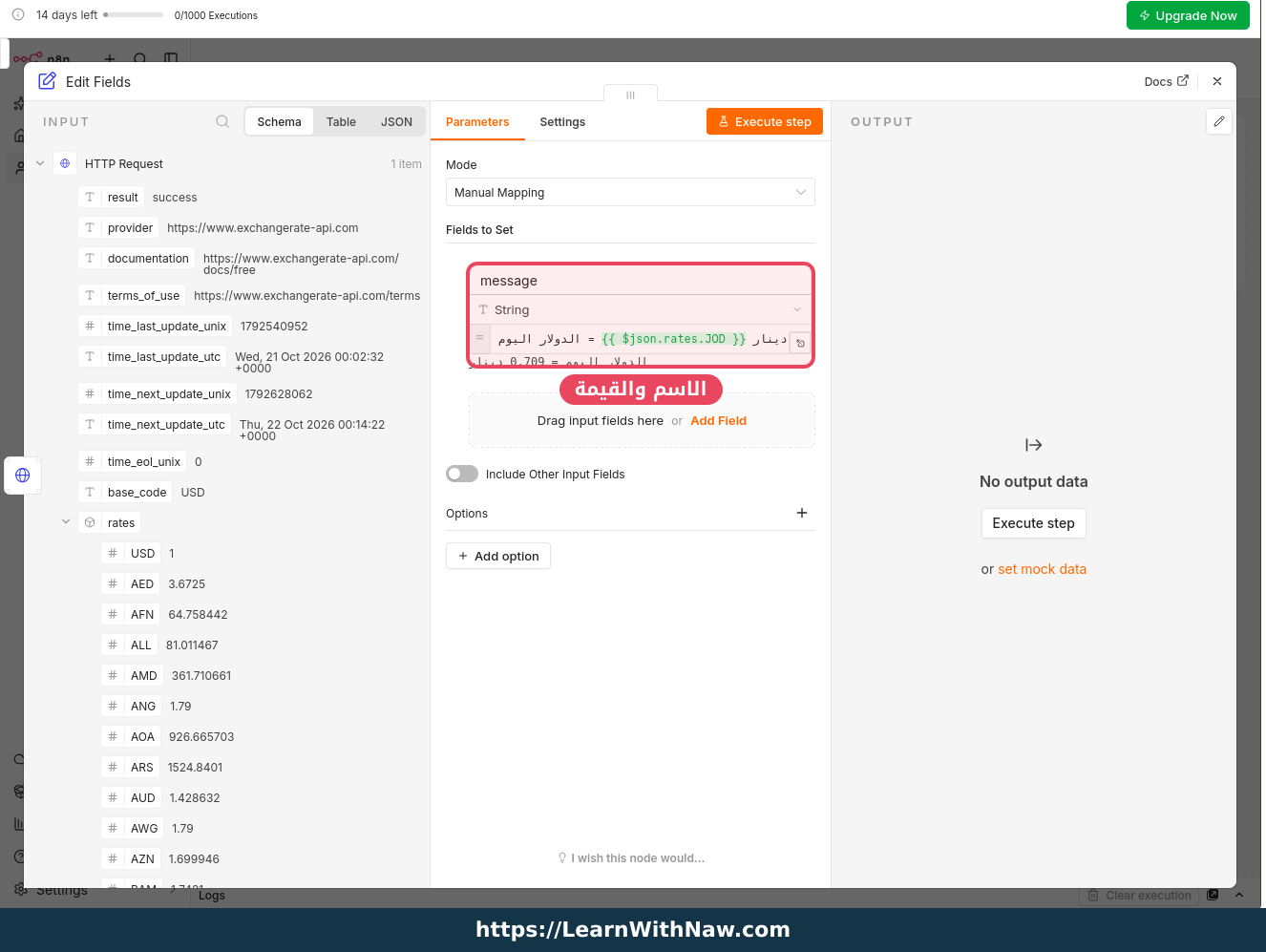Click the pencil edit output icon
This screenshot has width=1266, height=952.
pos(1219,121)
